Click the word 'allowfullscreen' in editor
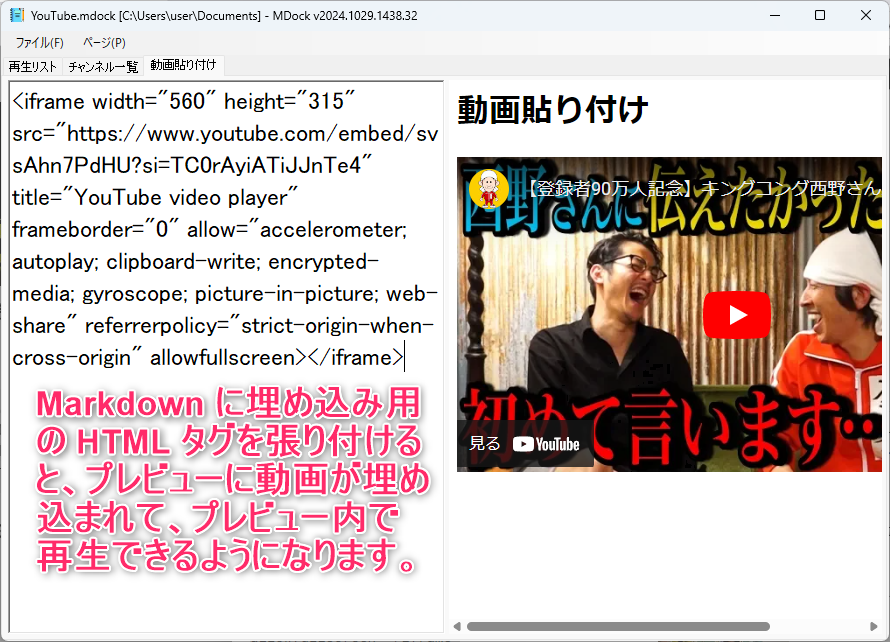Image resolution: width=890 pixels, height=642 pixels. pos(223,358)
